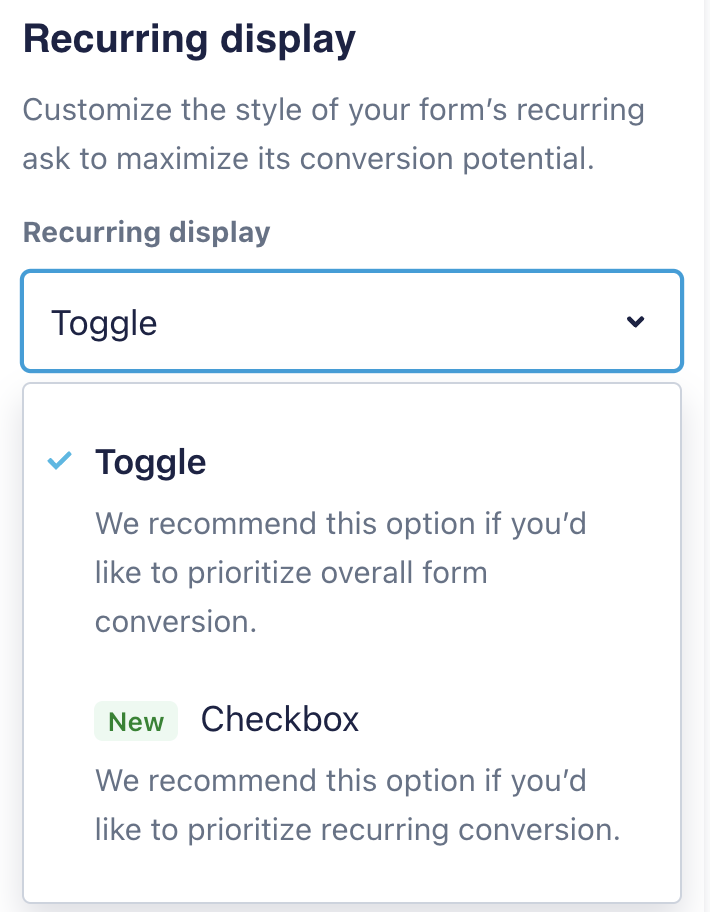Screen dimensions: 710x912
Task: Select the Toggle option in the list
Action: 150,462
